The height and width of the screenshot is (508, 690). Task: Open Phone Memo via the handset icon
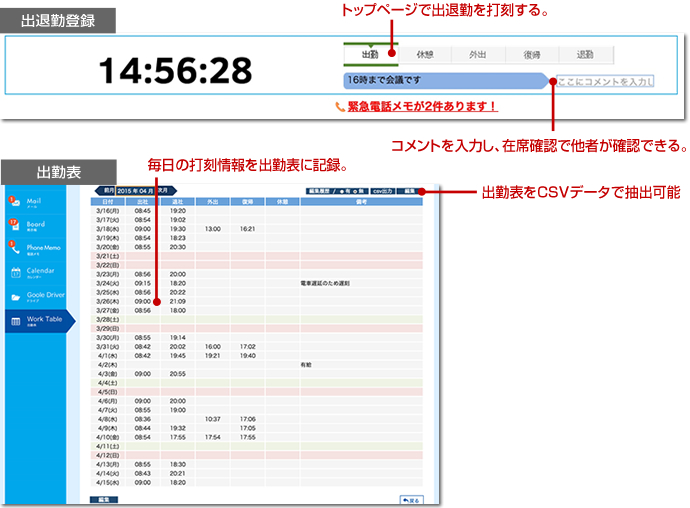(x=15, y=247)
